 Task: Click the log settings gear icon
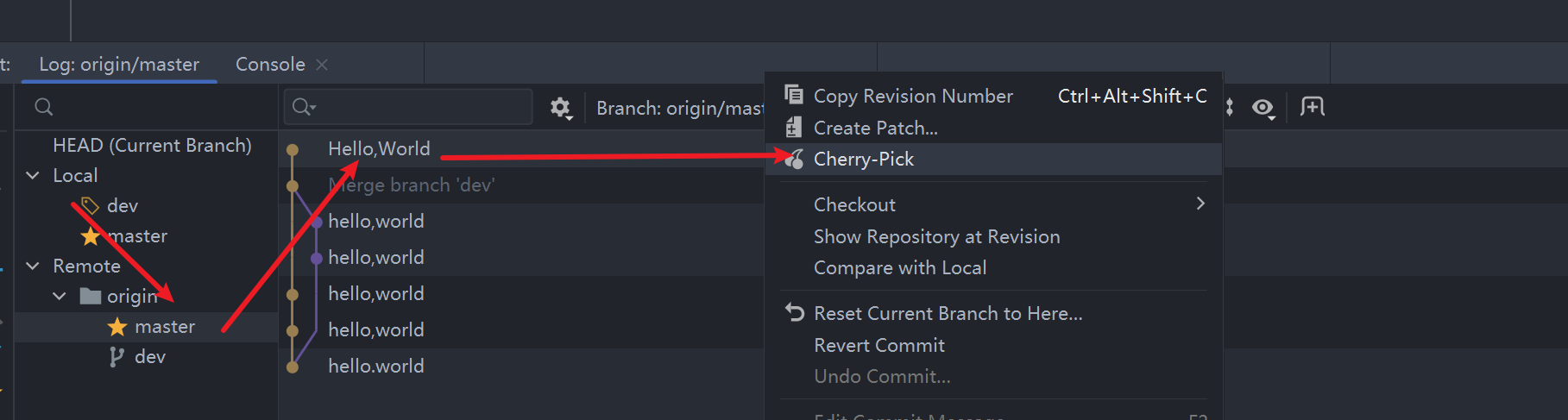561,108
